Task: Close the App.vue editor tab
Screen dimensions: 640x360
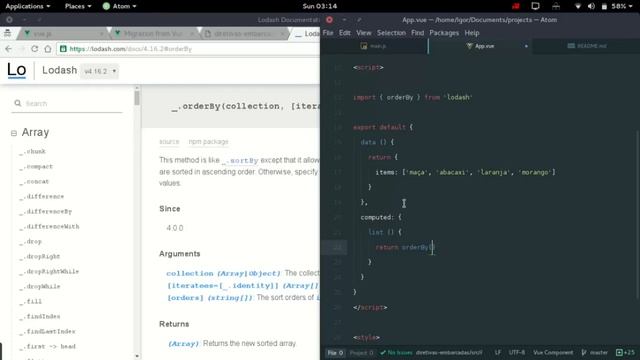Action: [x=526, y=46]
